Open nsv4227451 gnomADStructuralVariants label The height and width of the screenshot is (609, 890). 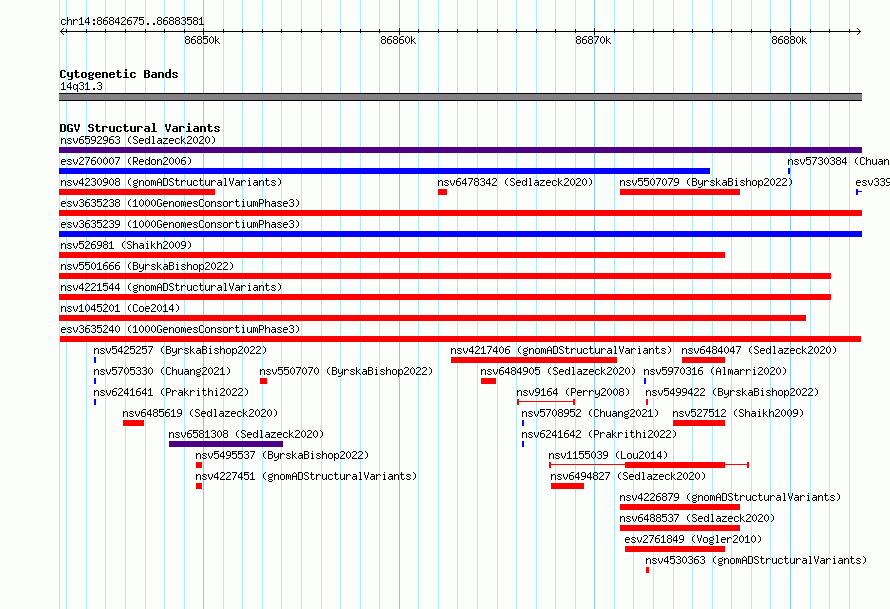(x=306, y=476)
